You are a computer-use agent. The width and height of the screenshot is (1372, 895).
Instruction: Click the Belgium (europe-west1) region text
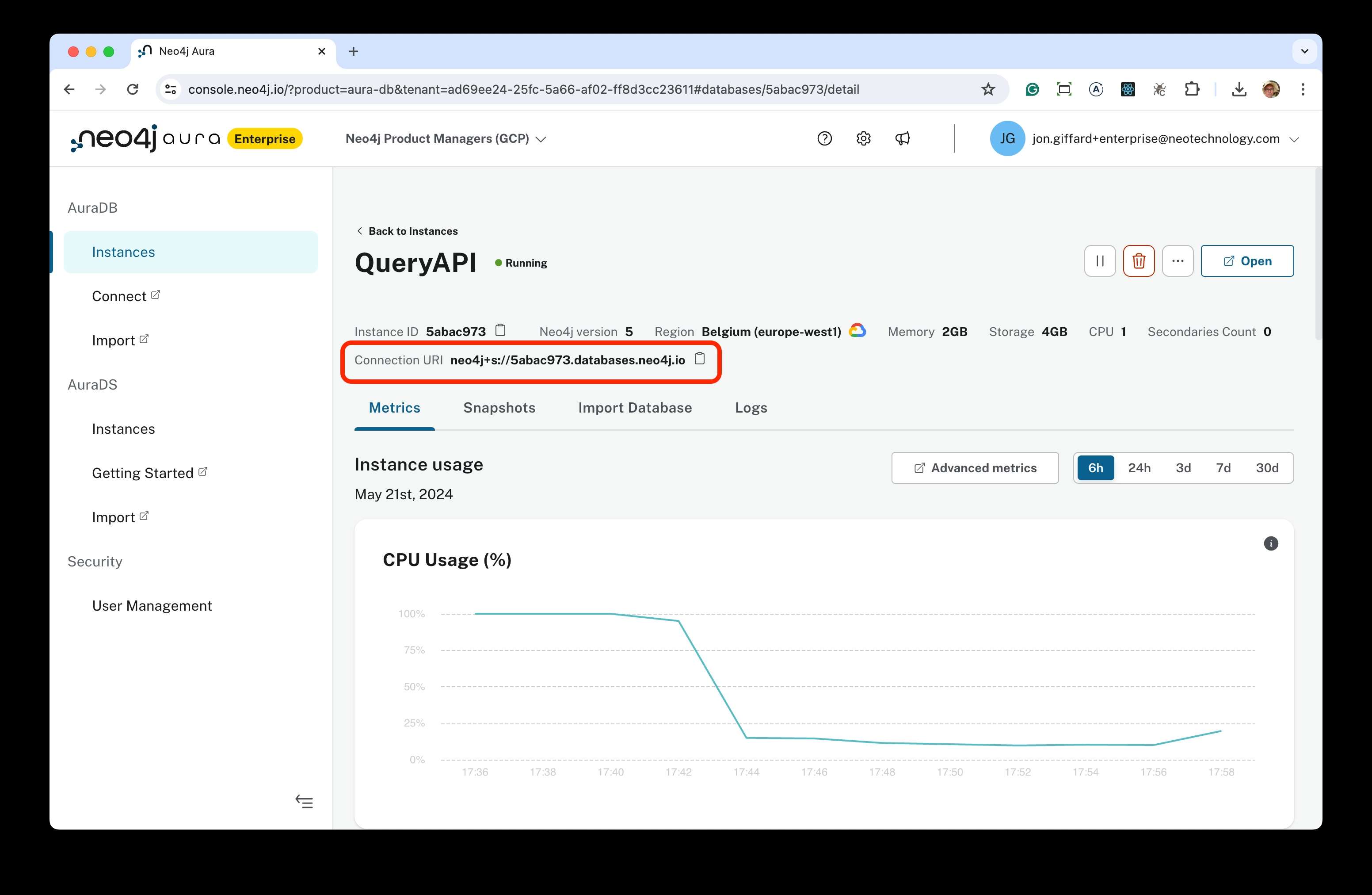(x=771, y=332)
